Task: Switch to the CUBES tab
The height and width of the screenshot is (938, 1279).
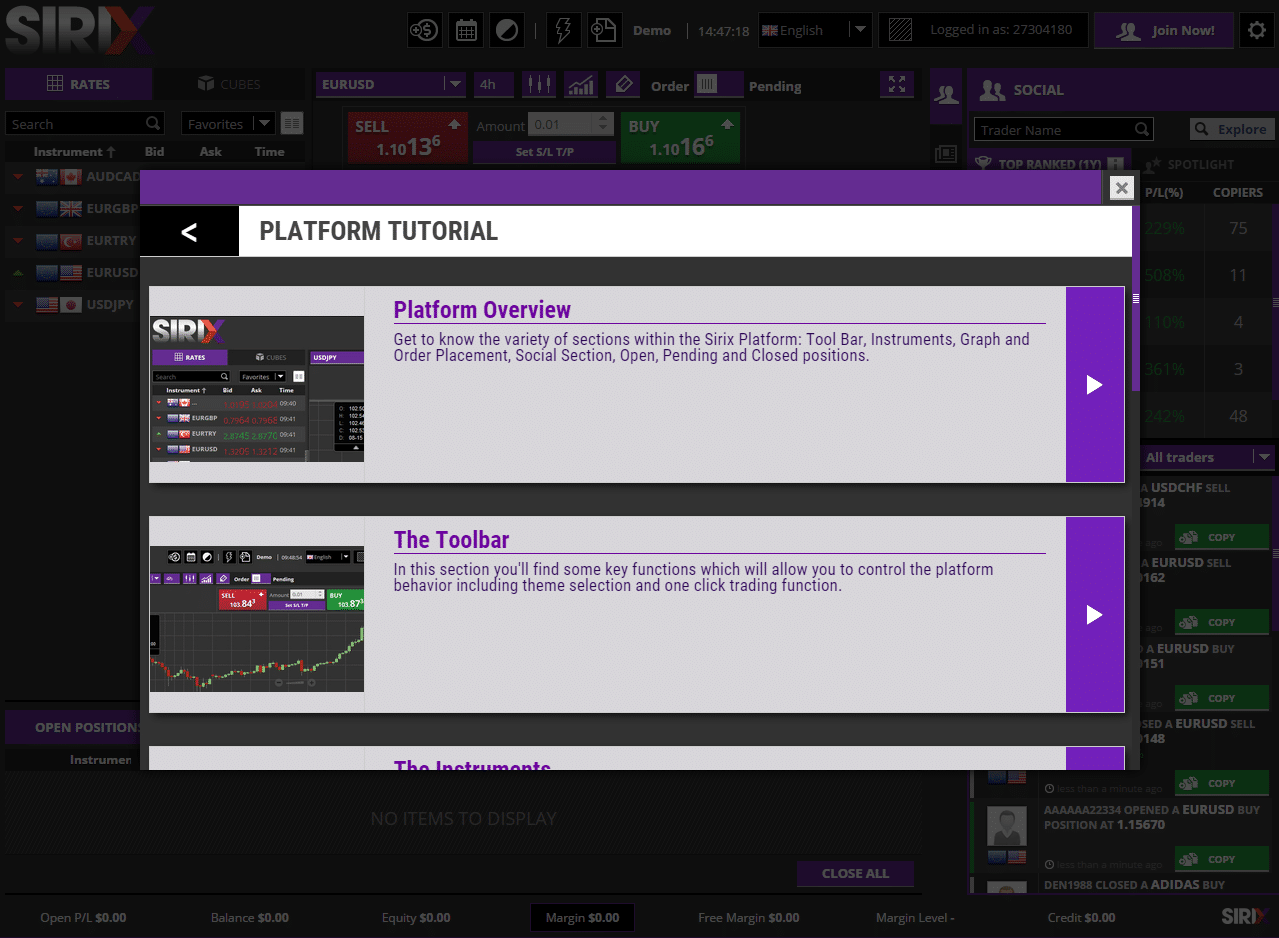Action: coord(229,84)
